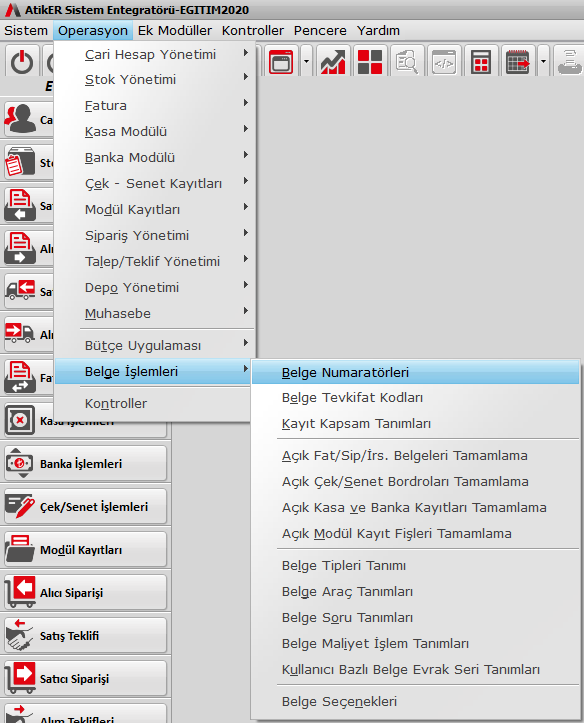Open Çek/Senet İşlemleri sidebar button

click(x=85, y=506)
